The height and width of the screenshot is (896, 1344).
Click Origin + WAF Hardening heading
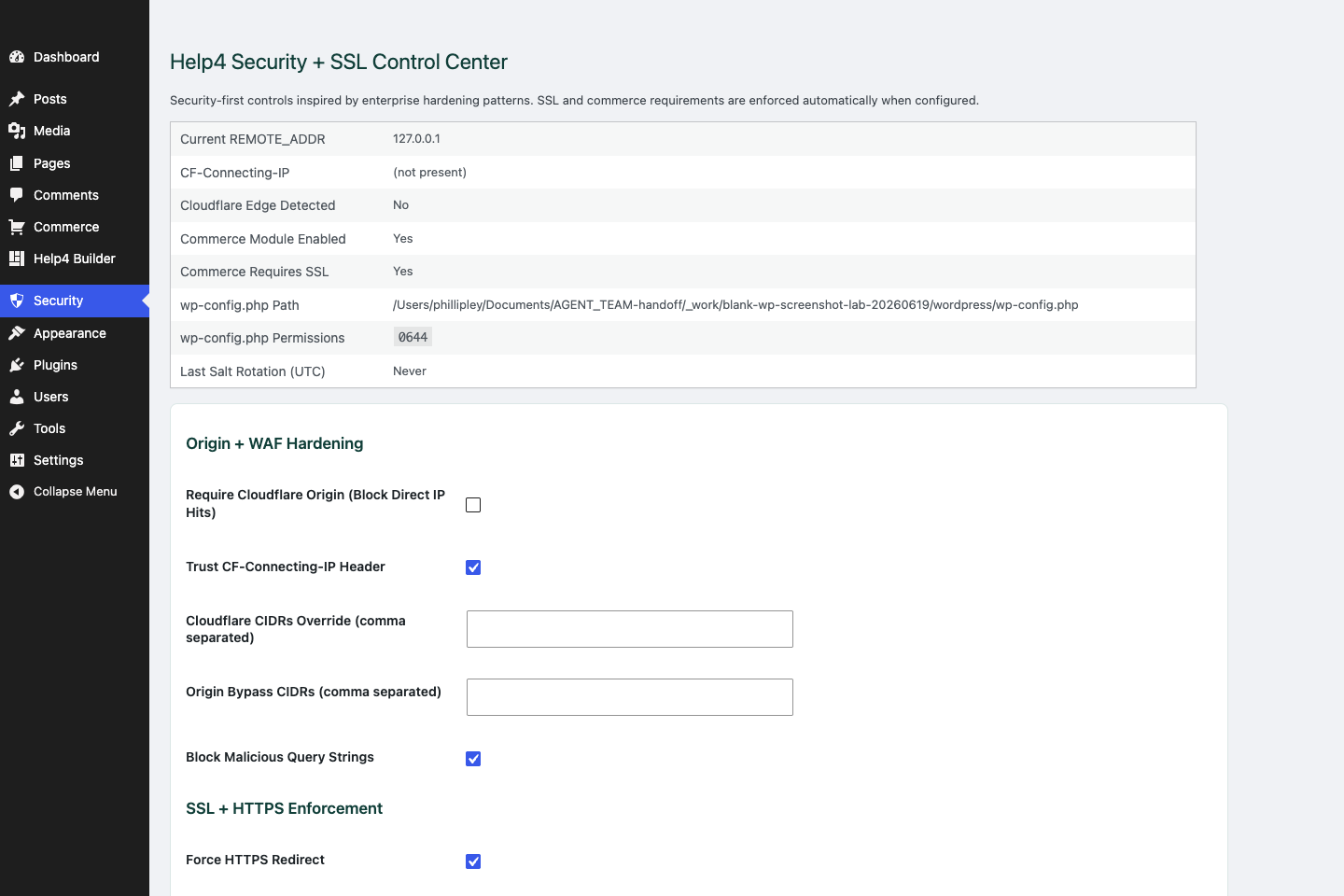pyautogui.click(x=274, y=443)
